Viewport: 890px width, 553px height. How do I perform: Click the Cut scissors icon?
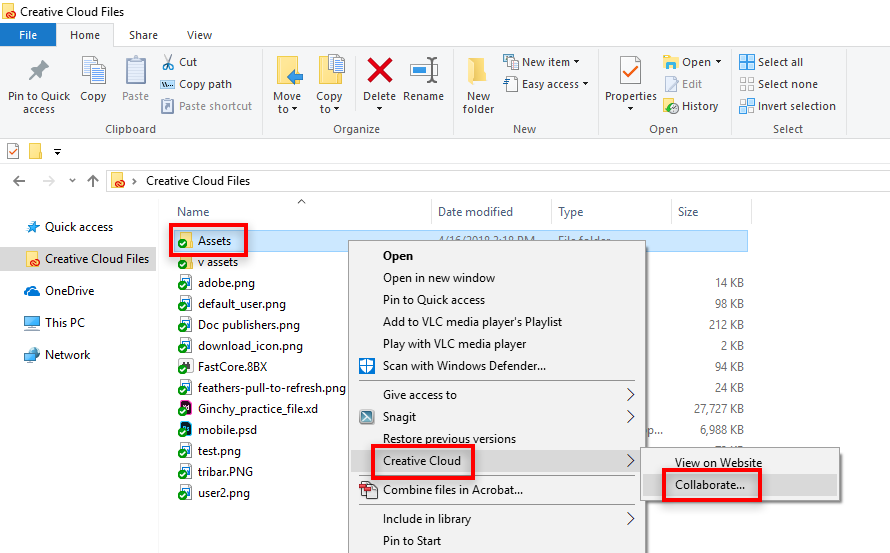(168, 62)
